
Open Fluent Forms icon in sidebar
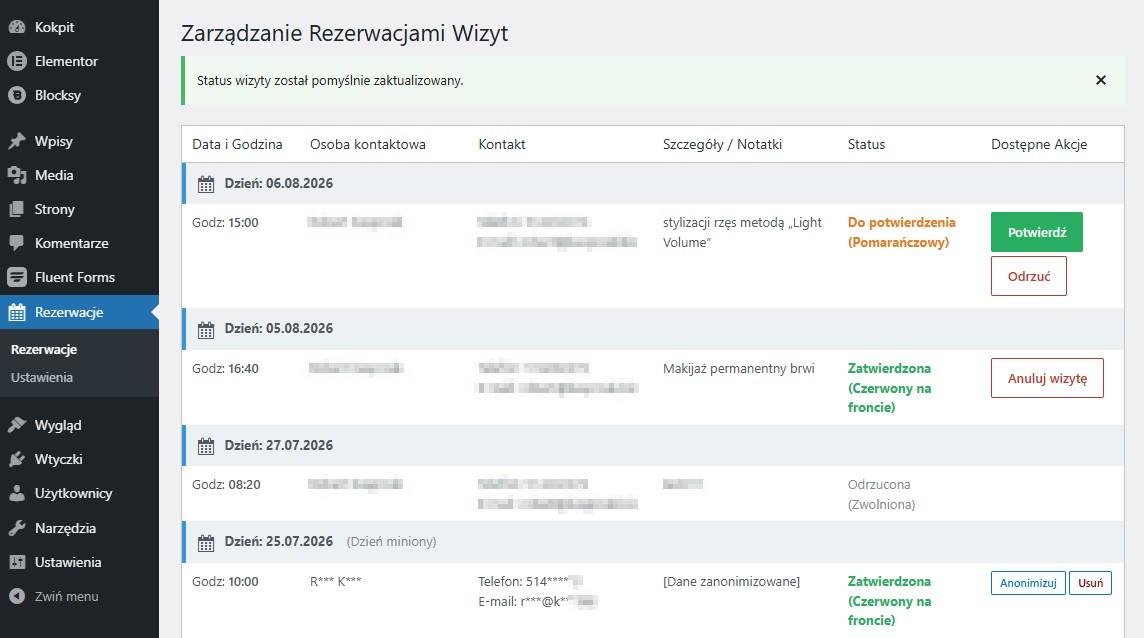(17, 277)
